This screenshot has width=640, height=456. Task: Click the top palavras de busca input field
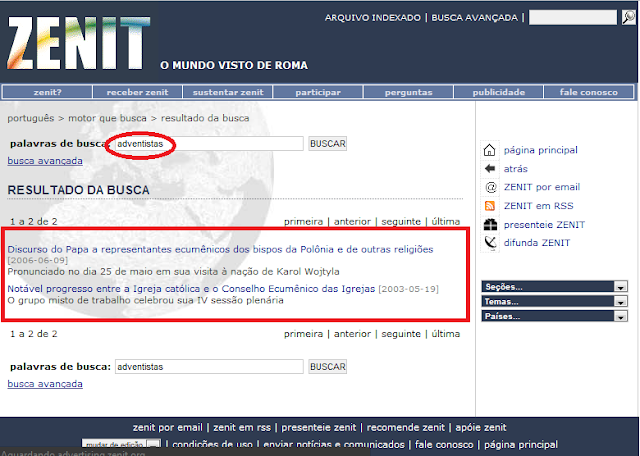[x=209, y=144]
